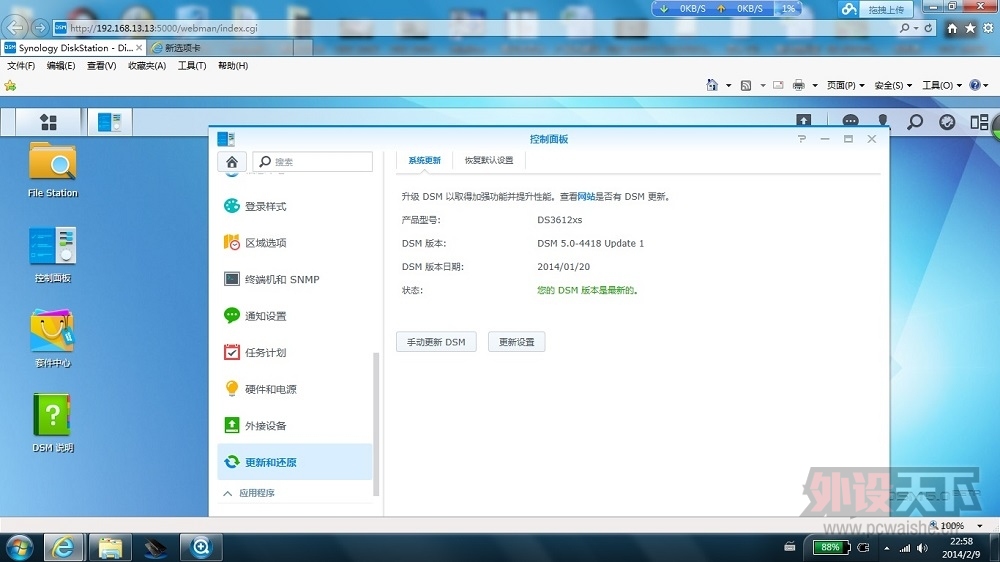The height and width of the screenshot is (562, 1000).
Task: Click Control Panel help question mark
Action: coord(802,139)
